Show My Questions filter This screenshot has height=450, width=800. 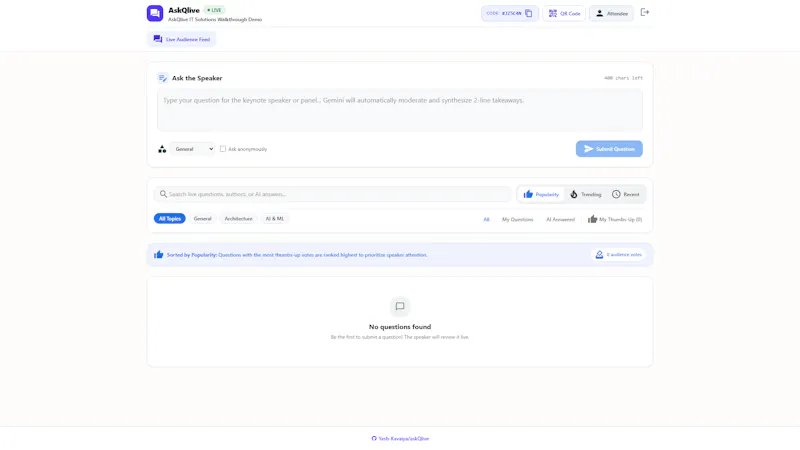[517, 219]
